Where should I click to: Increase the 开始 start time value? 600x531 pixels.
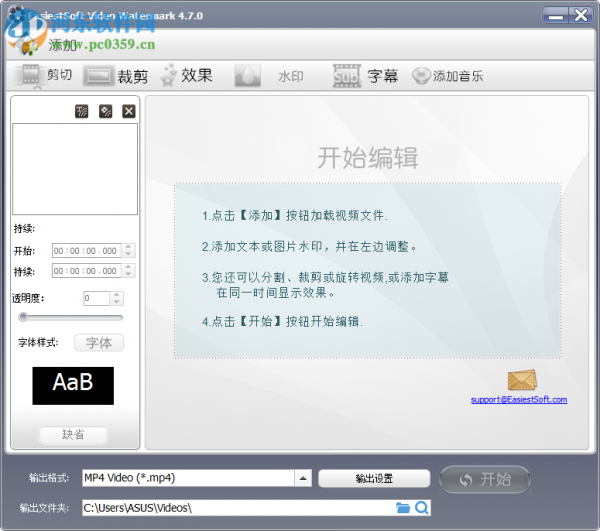coord(128,247)
